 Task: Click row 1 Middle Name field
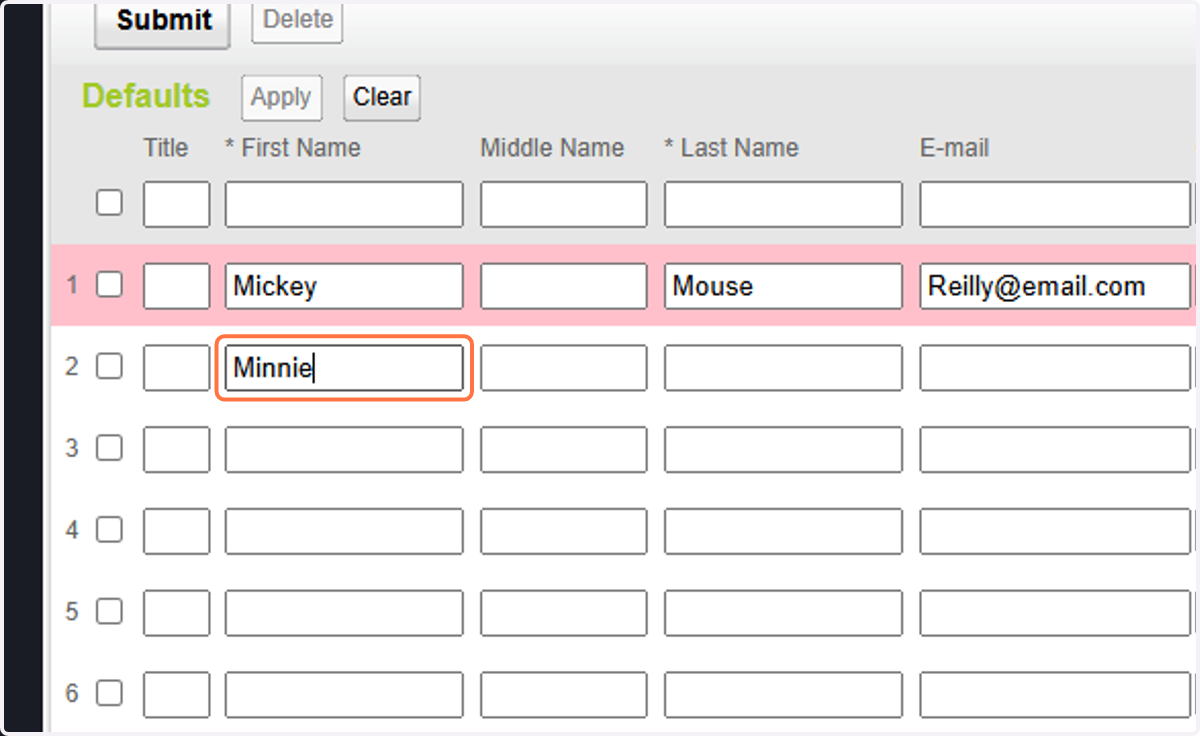[x=564, y=286]
